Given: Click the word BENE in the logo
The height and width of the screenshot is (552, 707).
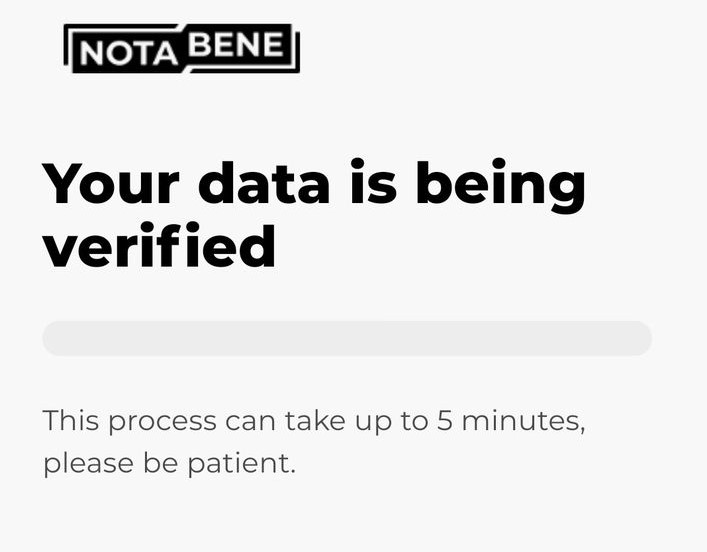Looking at the screenshot, I should [236, 44].
